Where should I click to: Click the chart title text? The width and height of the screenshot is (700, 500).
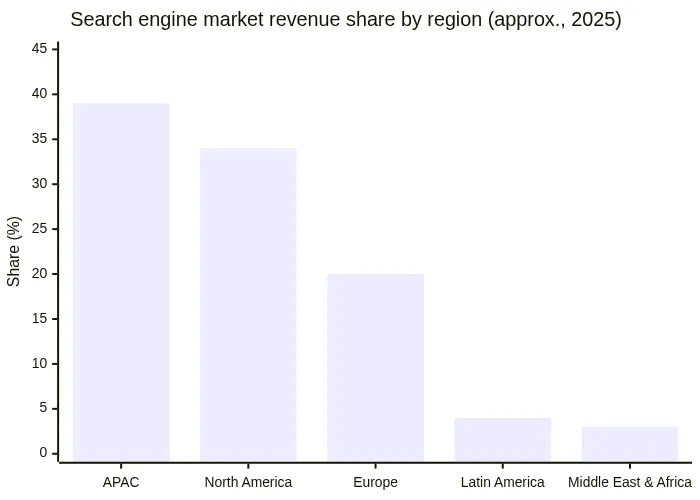point(346,20)
